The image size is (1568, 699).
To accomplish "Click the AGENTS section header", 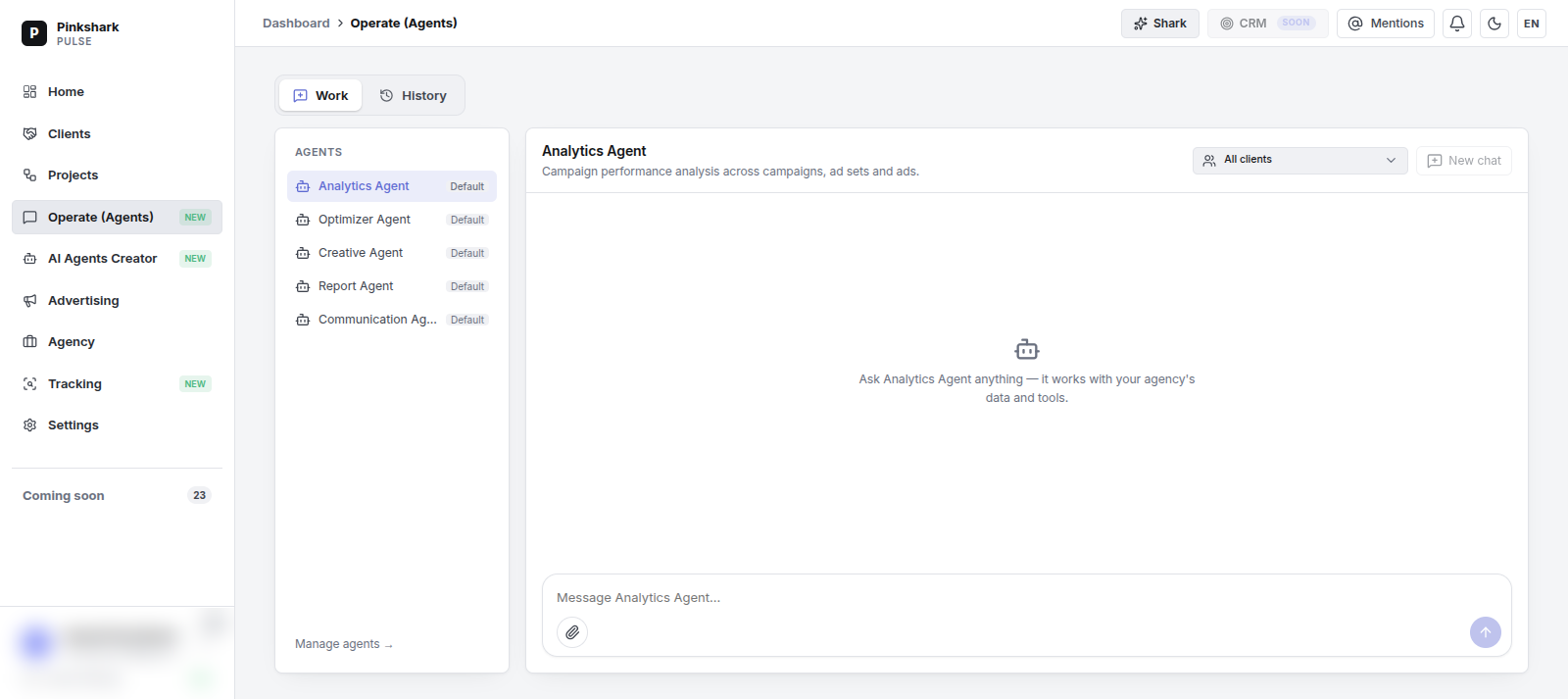I will (x=318, y=152).
